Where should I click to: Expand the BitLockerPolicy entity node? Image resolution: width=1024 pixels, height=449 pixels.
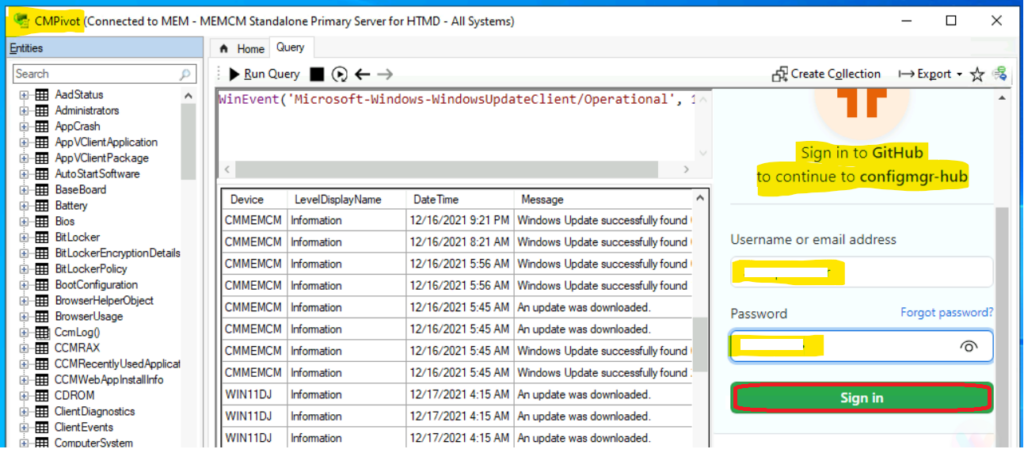click(x=24, y=269)
